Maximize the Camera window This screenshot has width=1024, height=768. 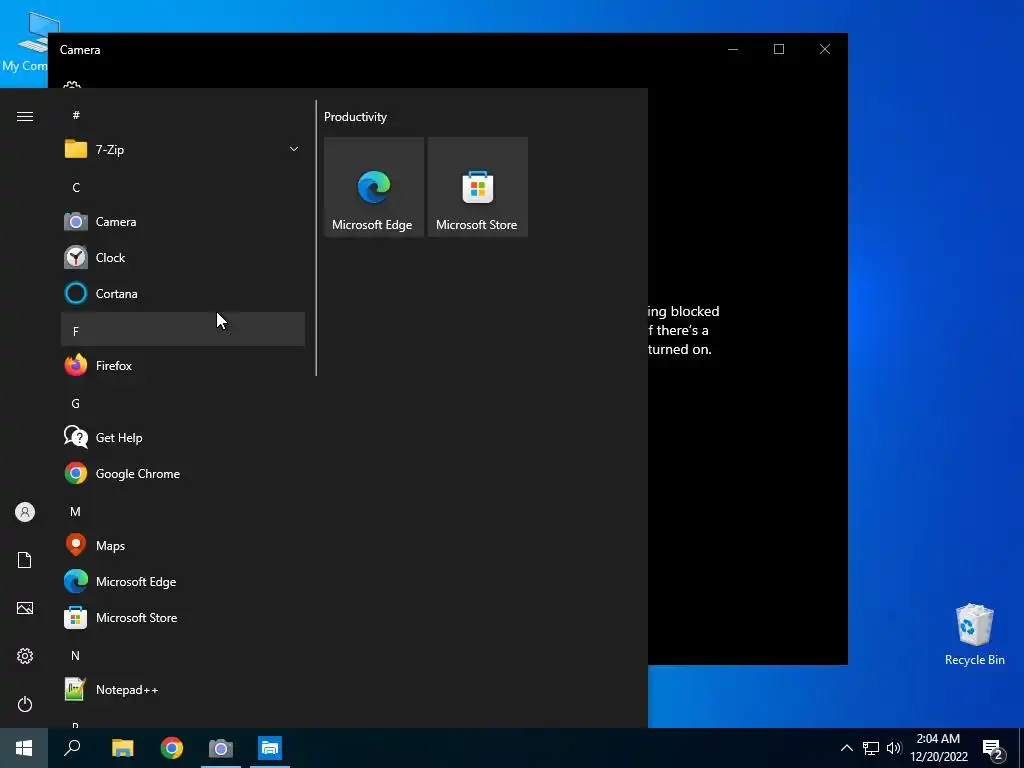click(x=778, y=49)
